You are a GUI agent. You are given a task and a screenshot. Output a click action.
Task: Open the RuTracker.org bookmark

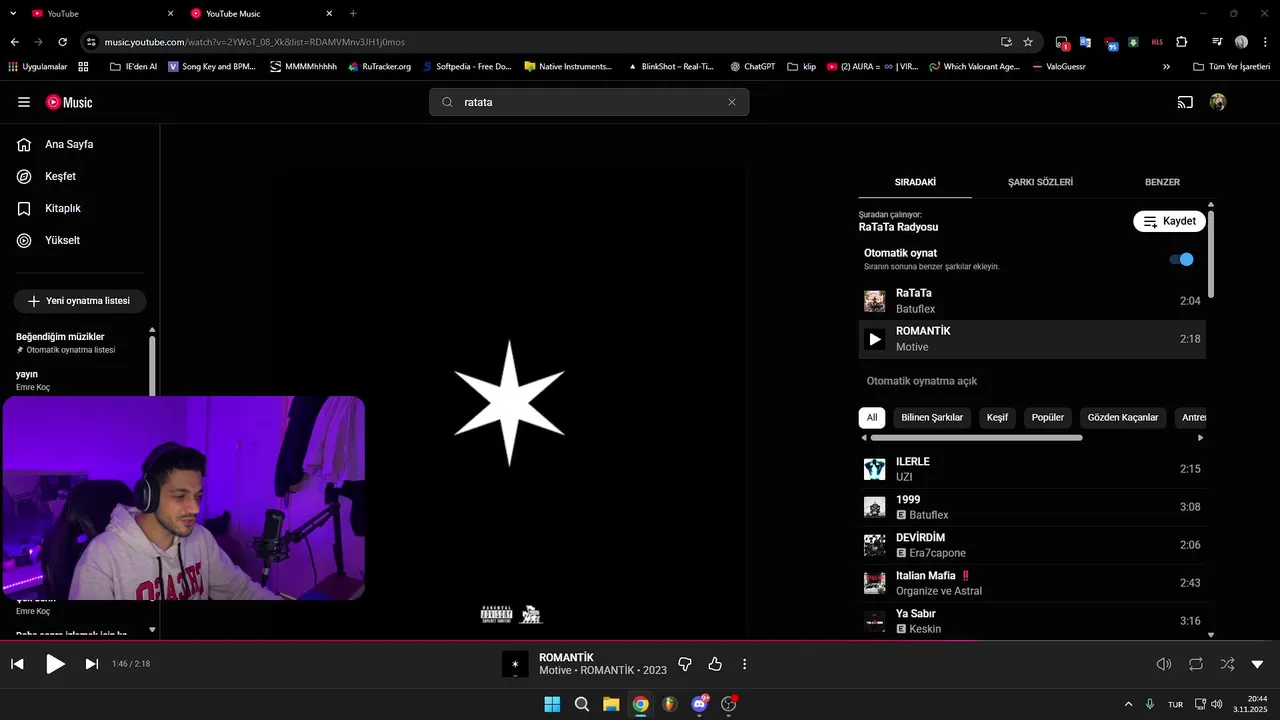[x=379, y=67]
